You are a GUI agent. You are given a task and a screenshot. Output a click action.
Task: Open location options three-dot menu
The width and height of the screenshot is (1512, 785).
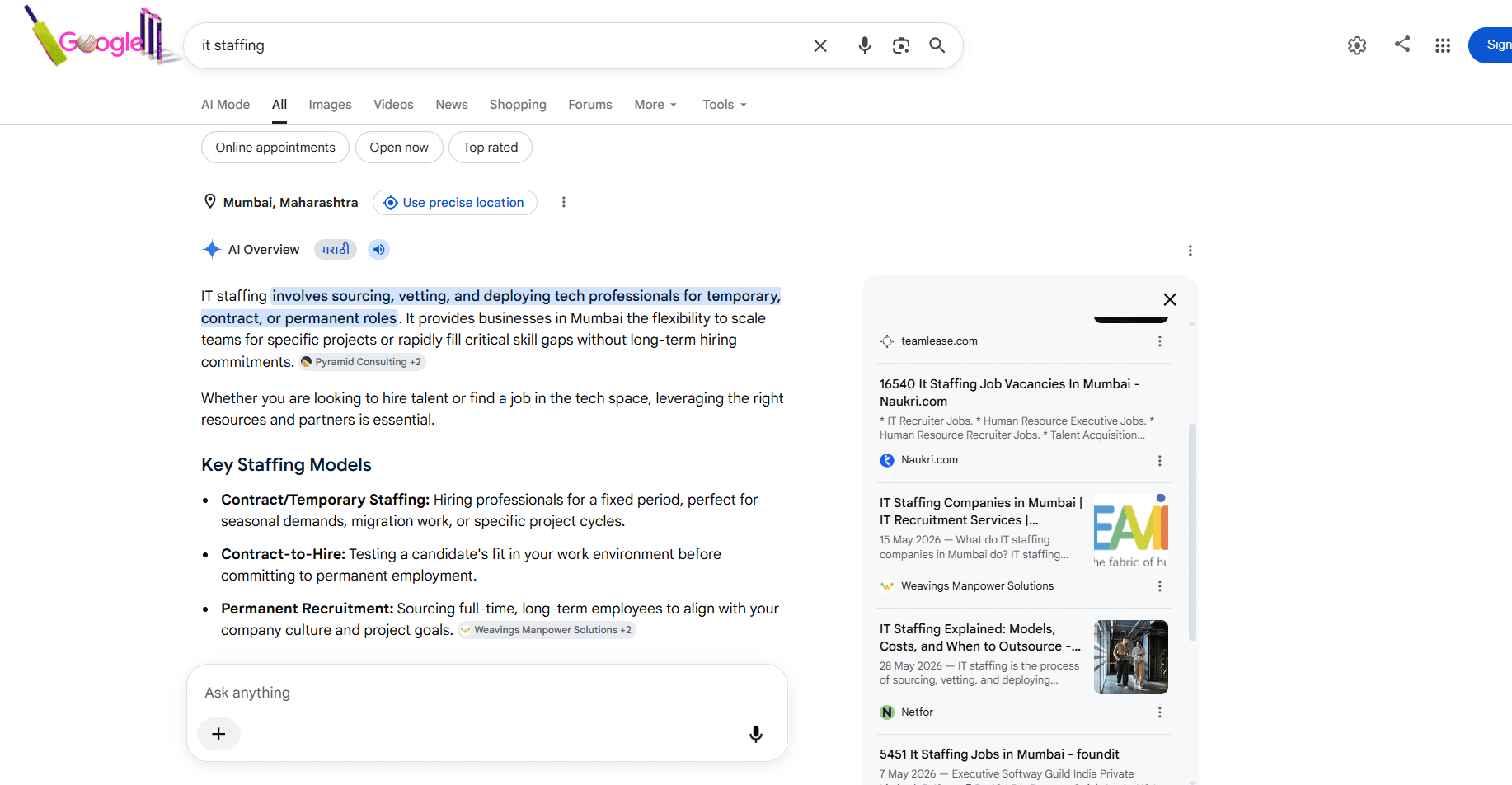564,202
